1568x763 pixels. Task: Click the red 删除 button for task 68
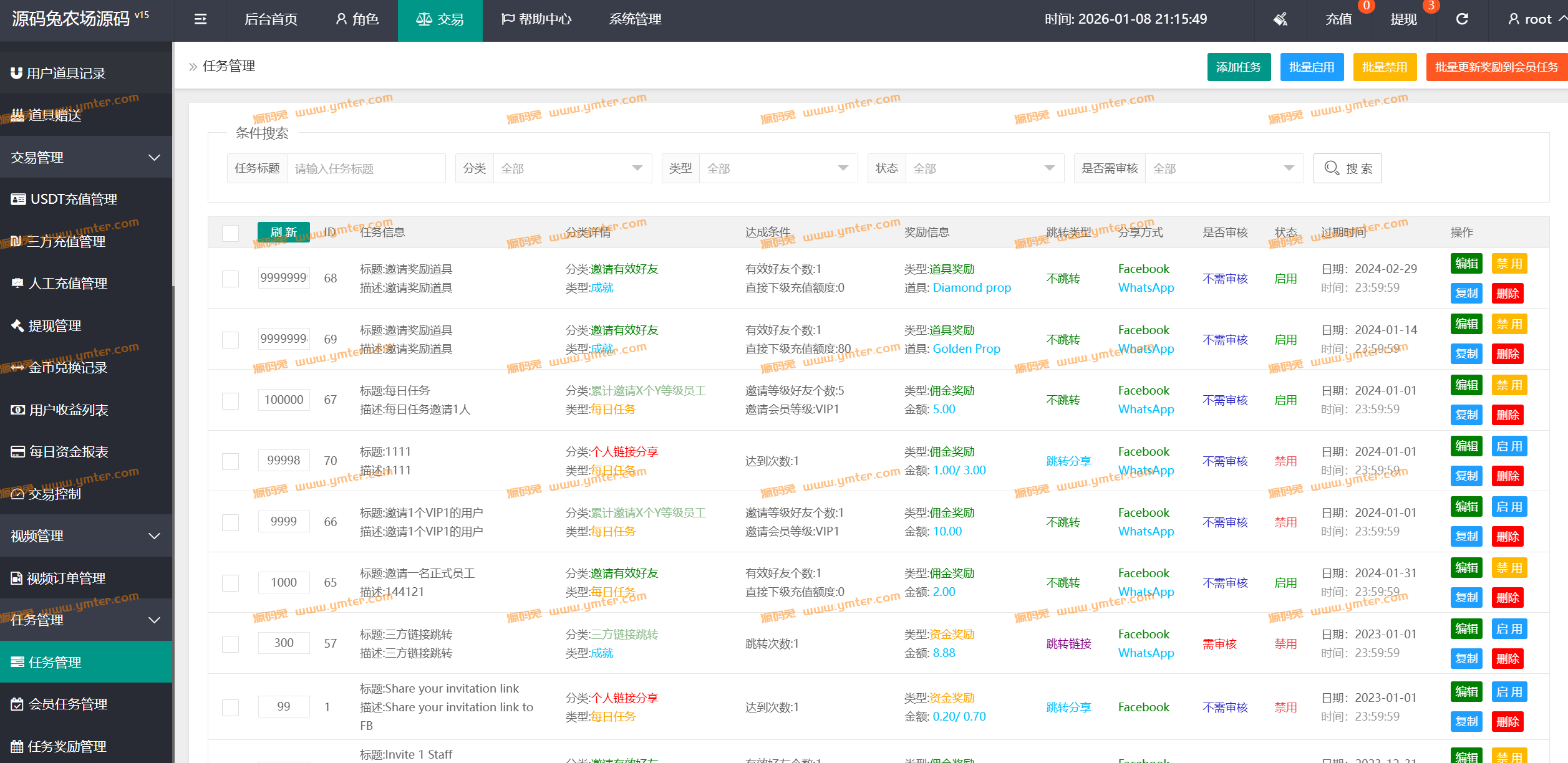pyautogui.click(x=1508, y=294)
